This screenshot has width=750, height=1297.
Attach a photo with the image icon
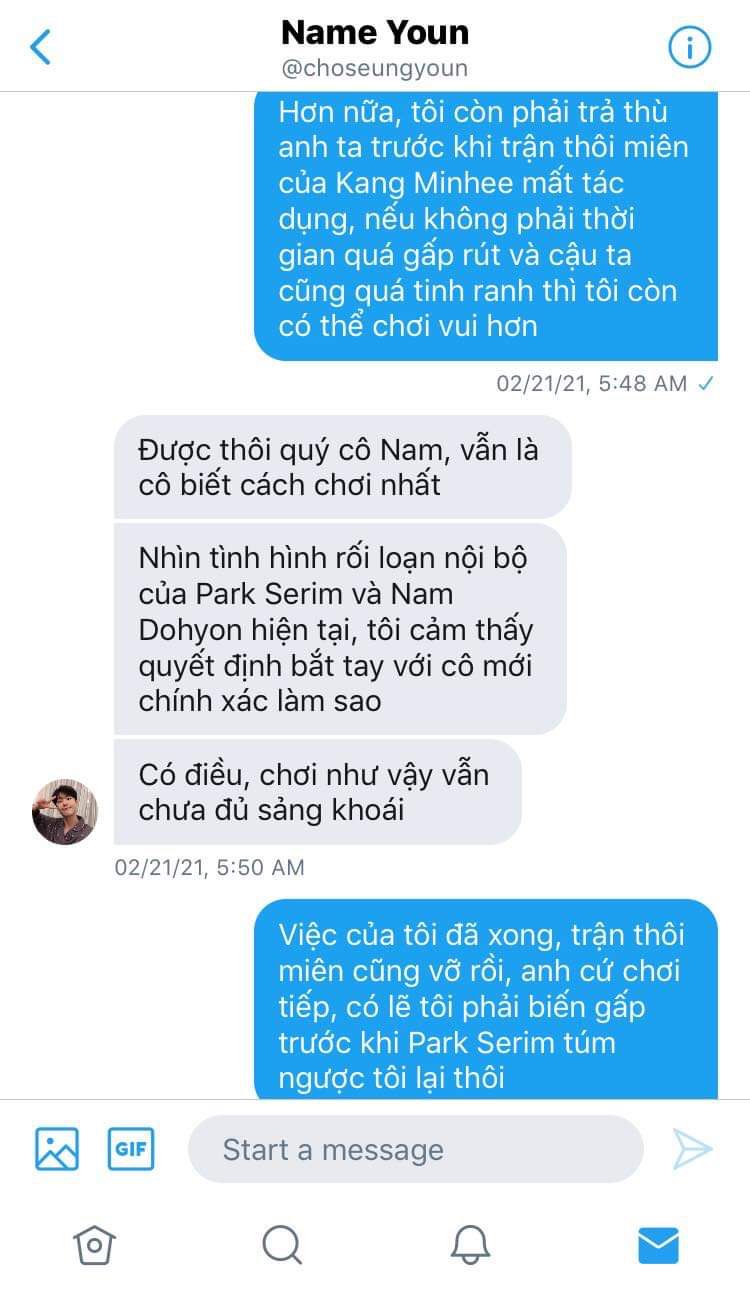[57, 1149]
